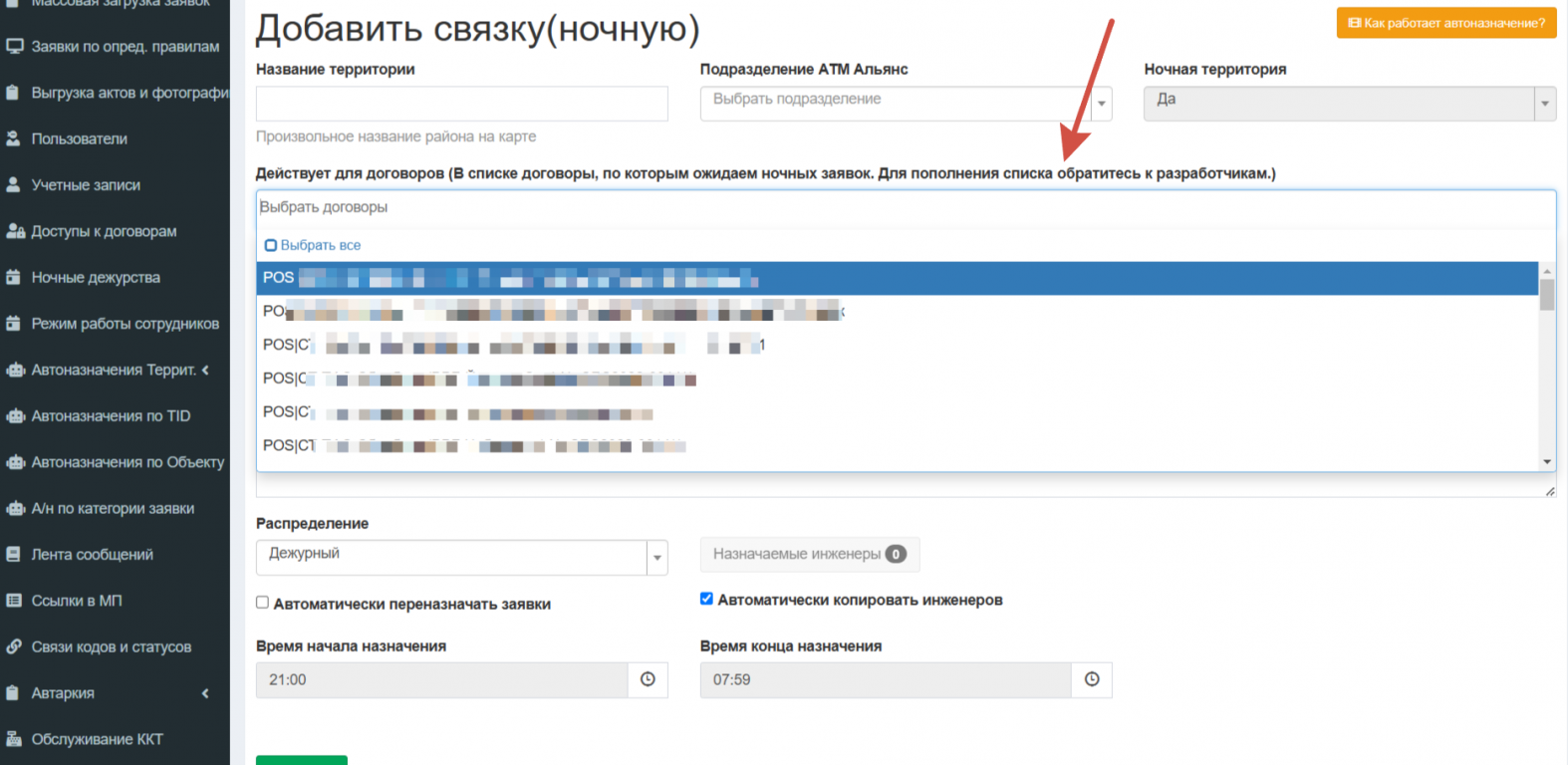Click the clock icon beside start time 21:00
1568x765 pixels.
(648, 679)
